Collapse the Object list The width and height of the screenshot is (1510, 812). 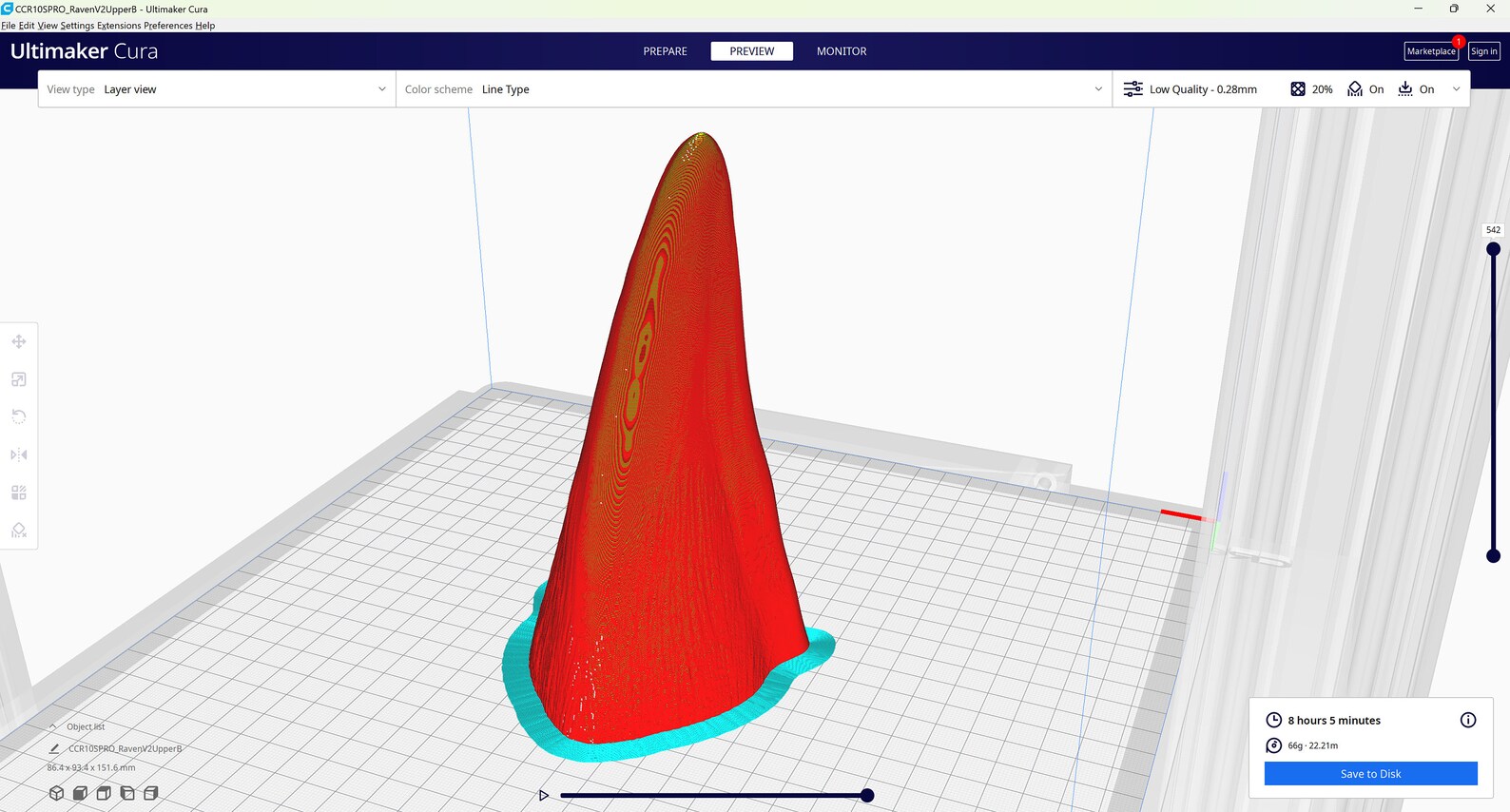[53, 726]
